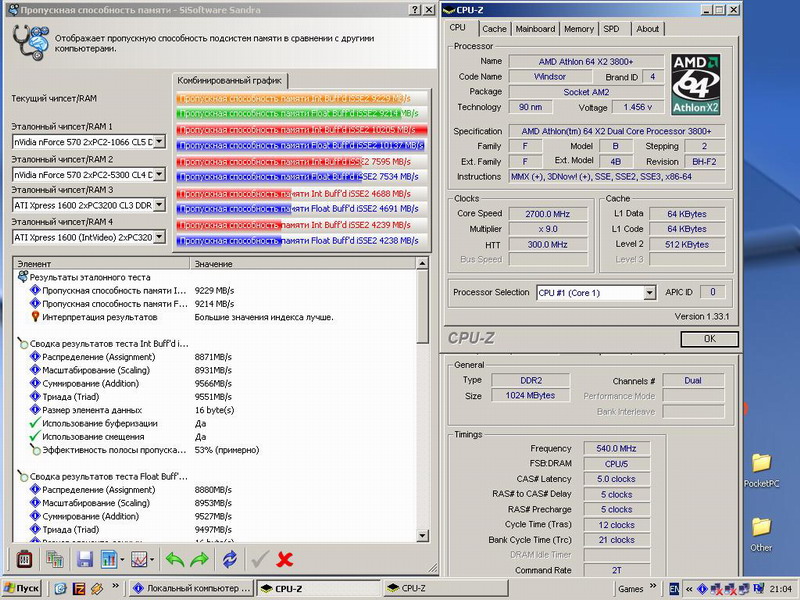Open the Sandra module options icon

[x=24, y=560]
